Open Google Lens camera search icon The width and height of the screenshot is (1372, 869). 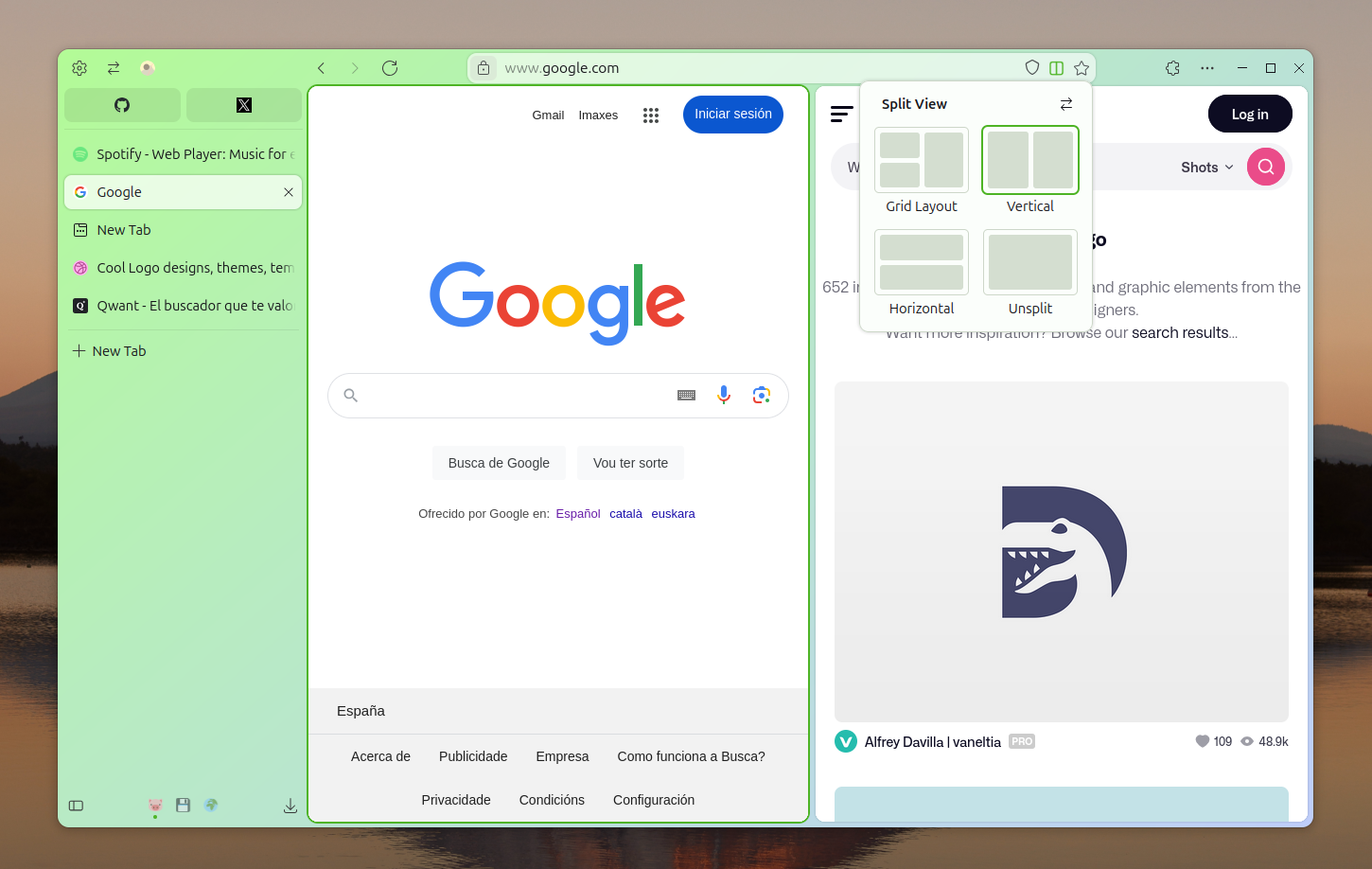(762, 395)
